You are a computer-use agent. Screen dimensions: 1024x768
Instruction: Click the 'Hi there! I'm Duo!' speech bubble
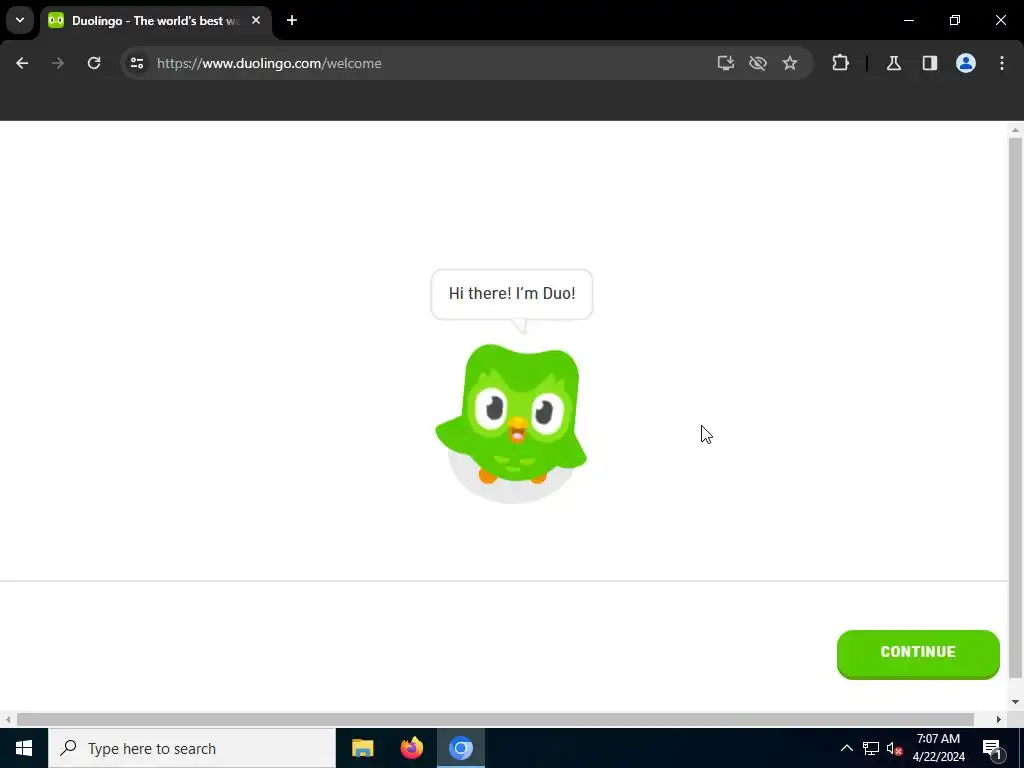pyautogui.click(x=512, y=294)
